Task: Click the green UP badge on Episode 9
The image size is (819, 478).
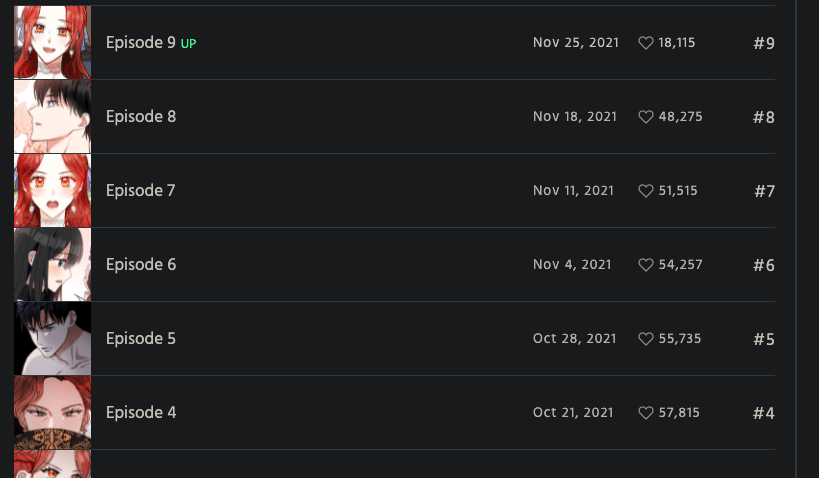Action: coord(188,44)
